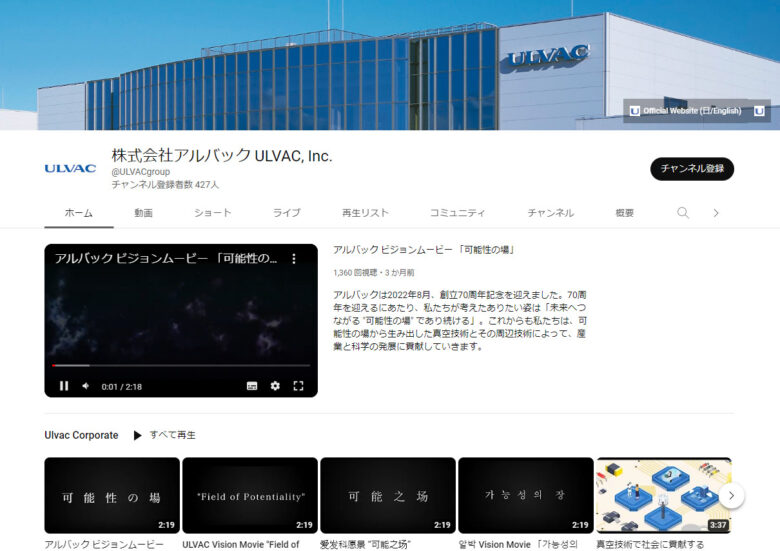
Task: Switch to the 動画 tab
Action: (x=143, y=213)
